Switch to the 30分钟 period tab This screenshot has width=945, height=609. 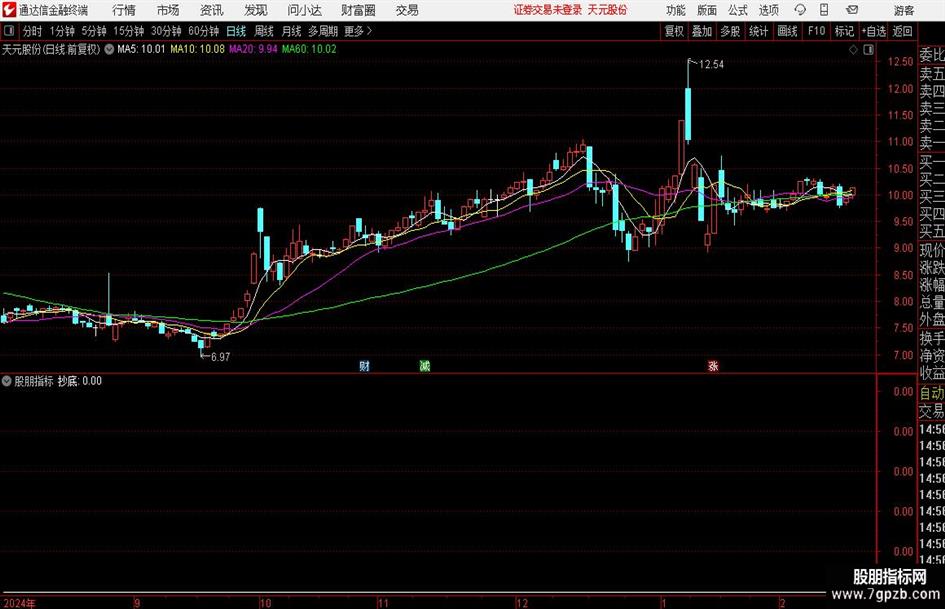[166, 31]
